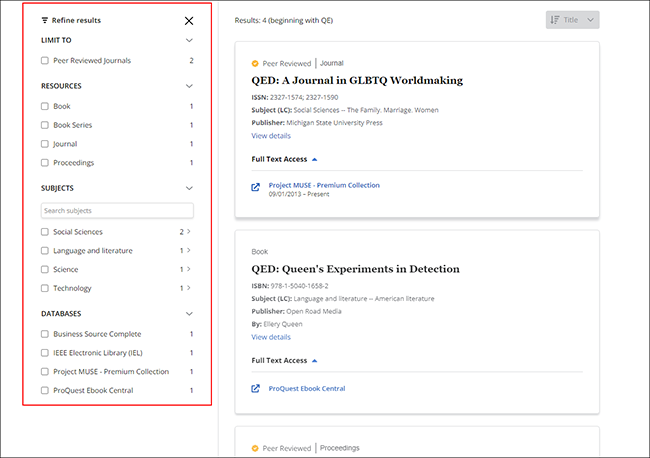Expand Language and literature subcategories arrow
Viewport: 650px width, 458px height.
[x=189, y=250]
